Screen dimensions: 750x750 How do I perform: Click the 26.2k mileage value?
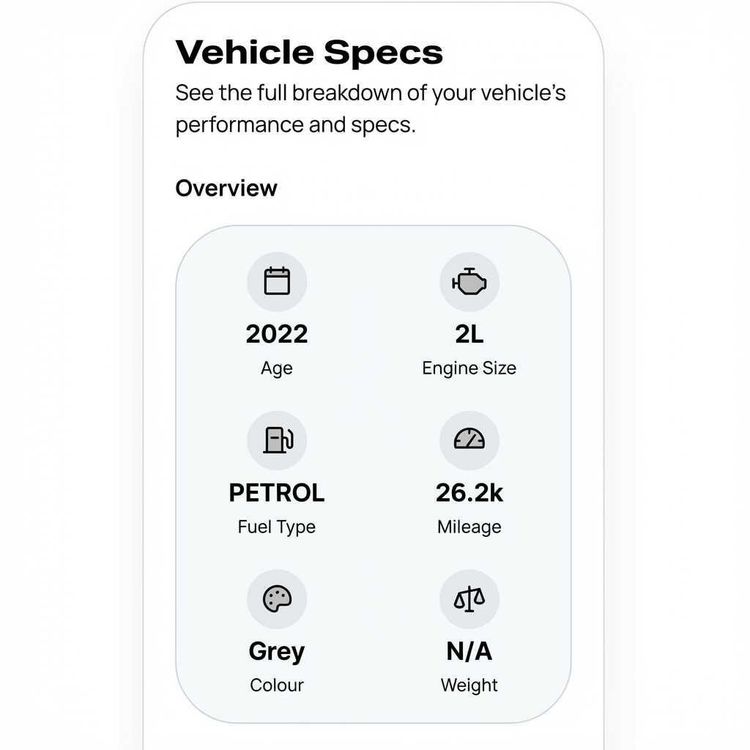[x=469, y=493]
